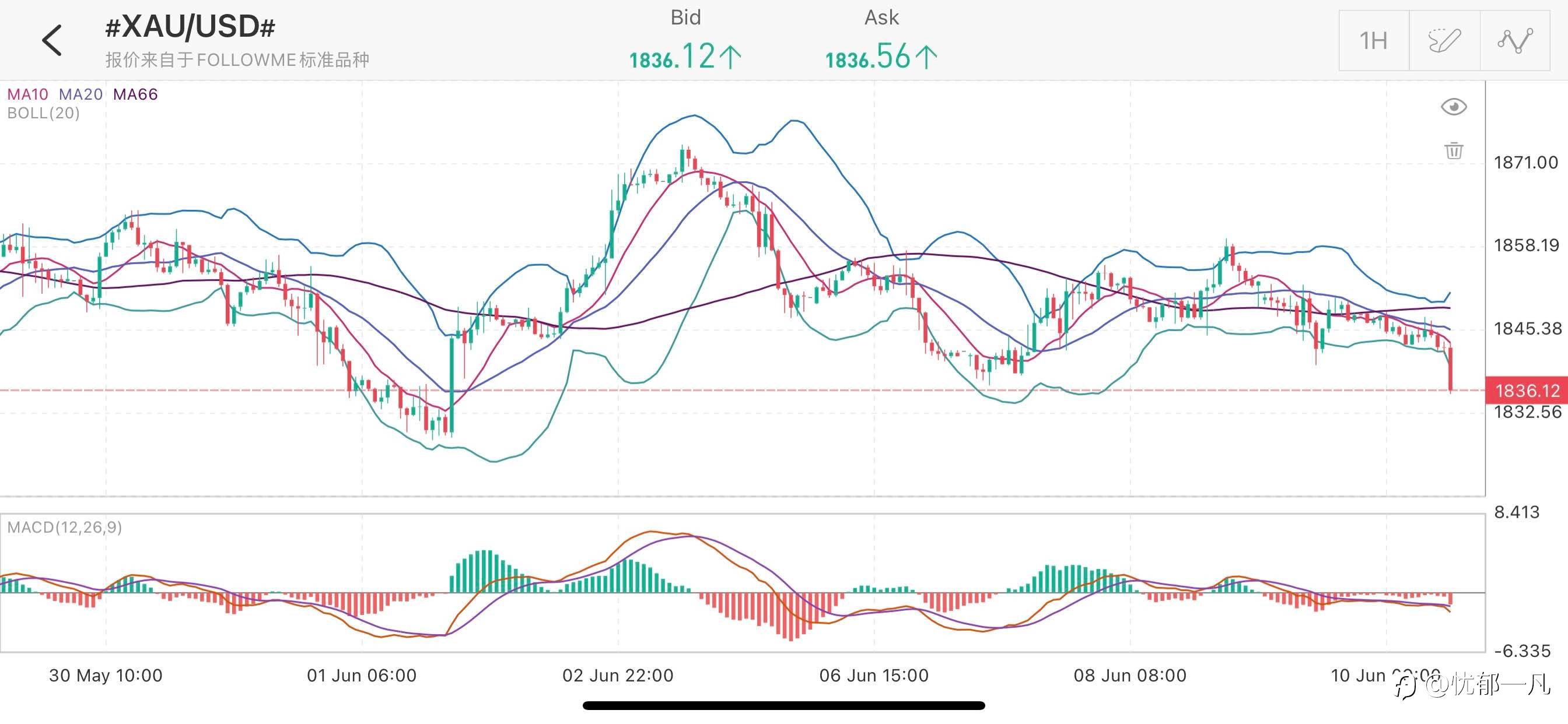This screenshot has height=724, width=1568.
Task: Tap the 1871.00 price axis label
Action: pos(1525,163)
